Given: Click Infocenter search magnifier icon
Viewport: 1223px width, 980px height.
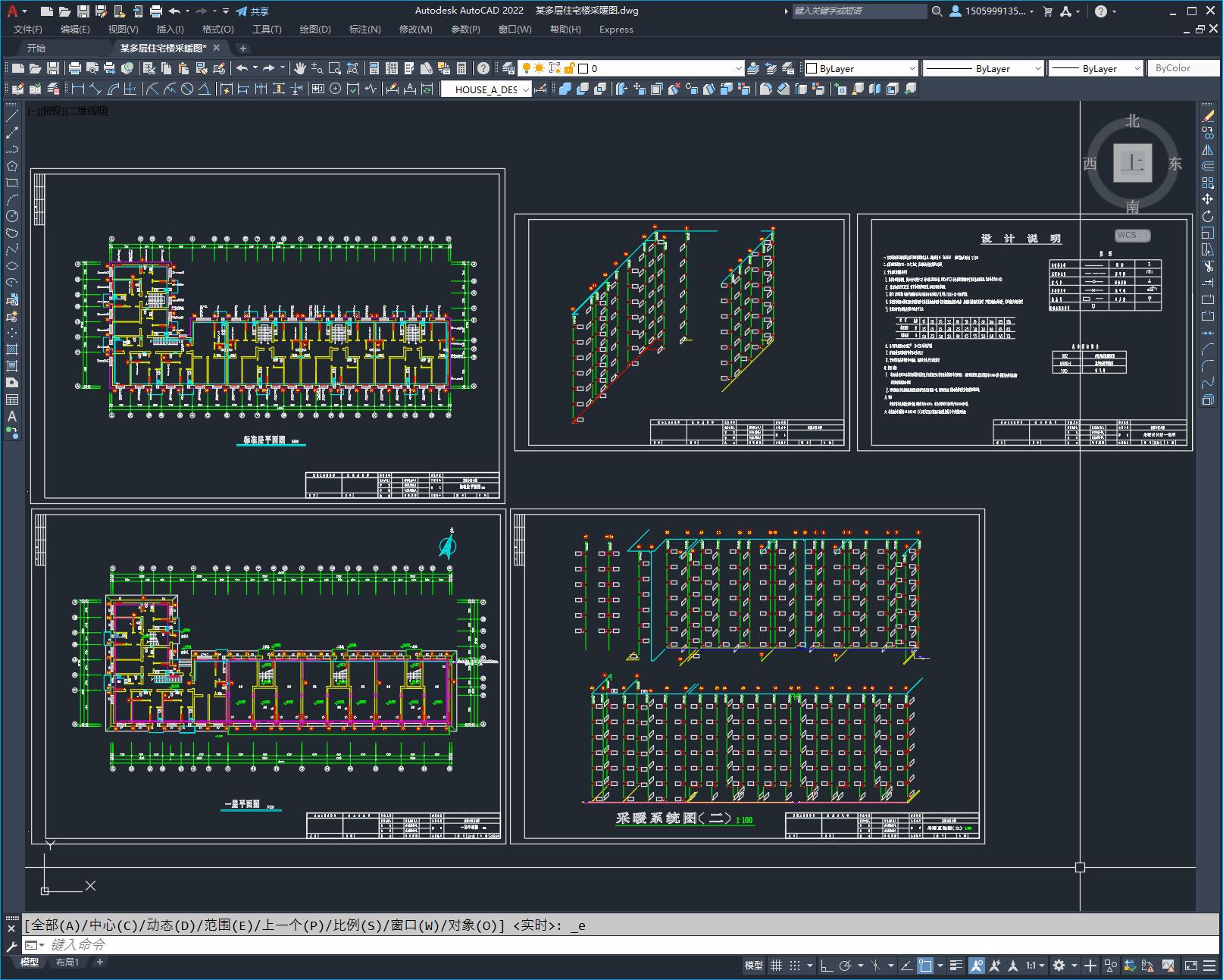Looking at the screenshot, I should [x=937, y=11].
